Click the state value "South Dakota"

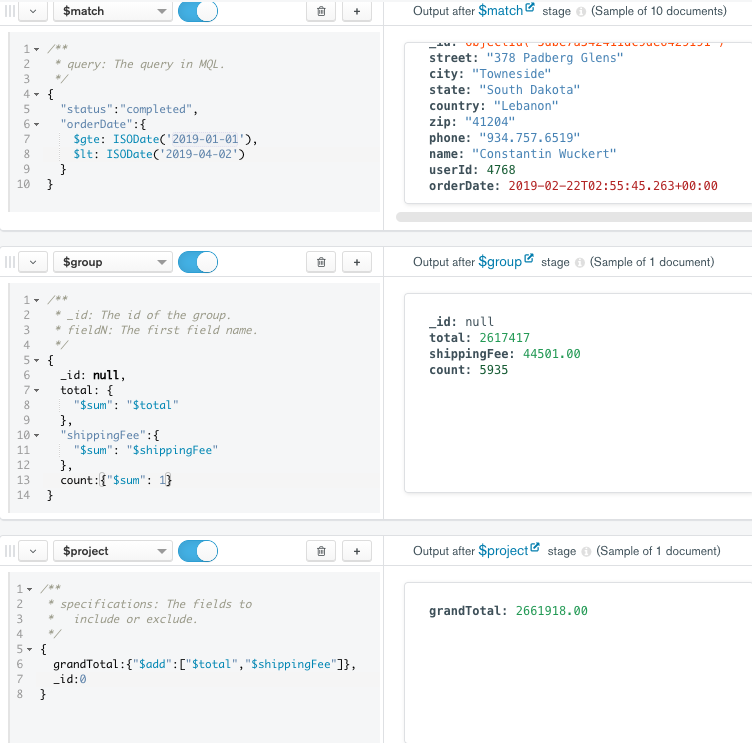click(x=529, y=90)
